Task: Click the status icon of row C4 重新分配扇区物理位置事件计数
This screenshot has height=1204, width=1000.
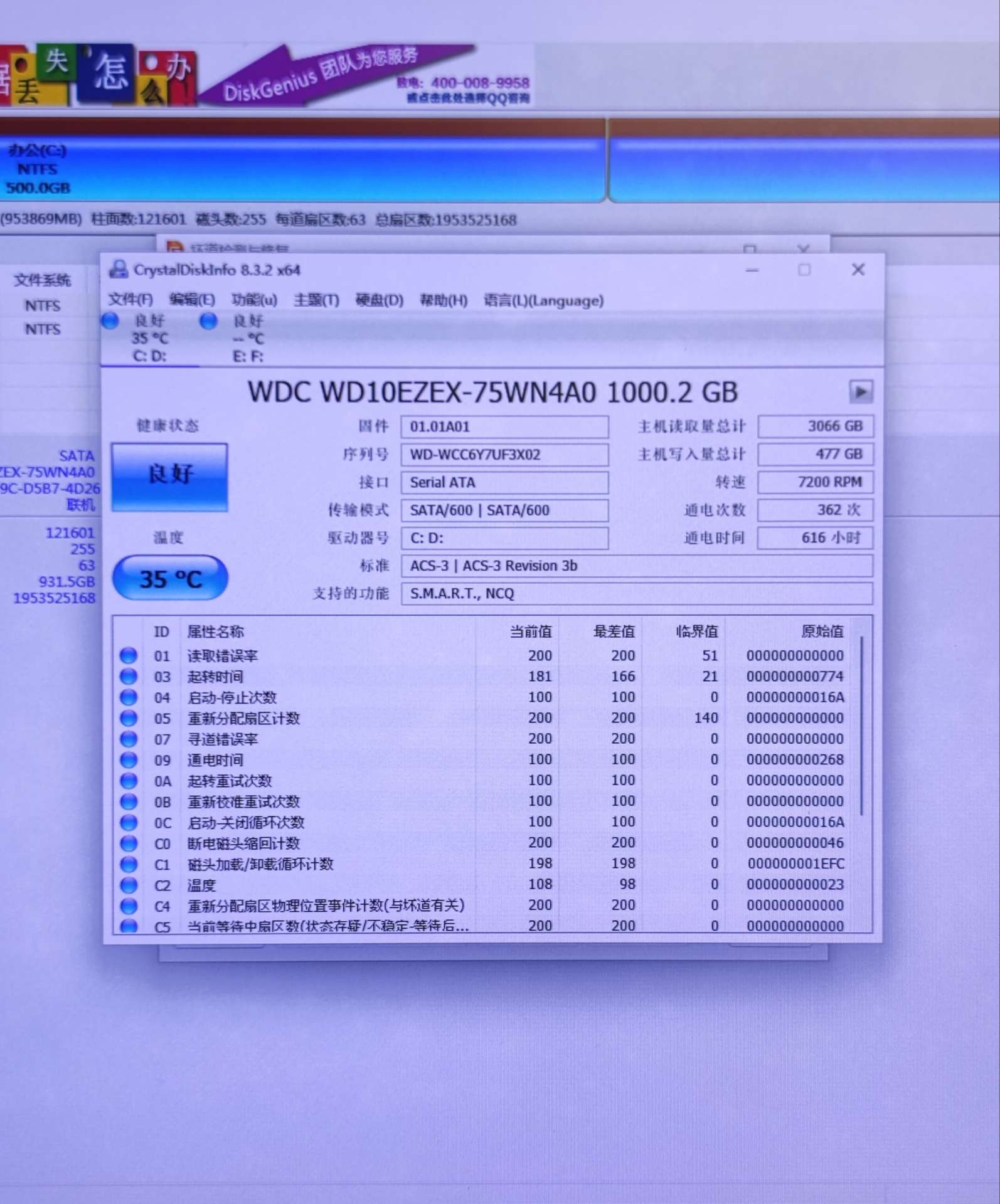Action: pos(129,905)
